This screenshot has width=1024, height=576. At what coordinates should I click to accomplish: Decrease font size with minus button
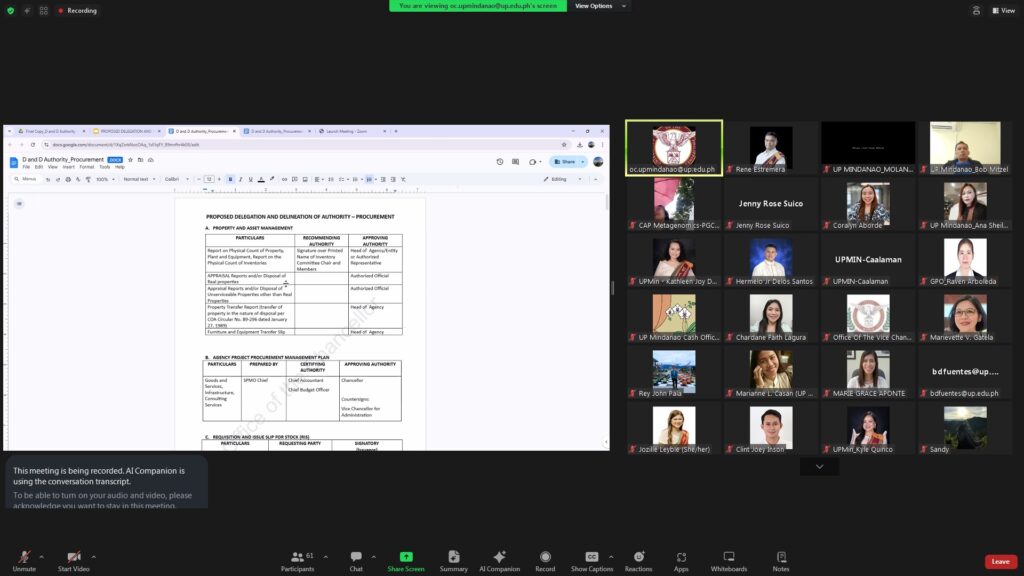[199, 179]
